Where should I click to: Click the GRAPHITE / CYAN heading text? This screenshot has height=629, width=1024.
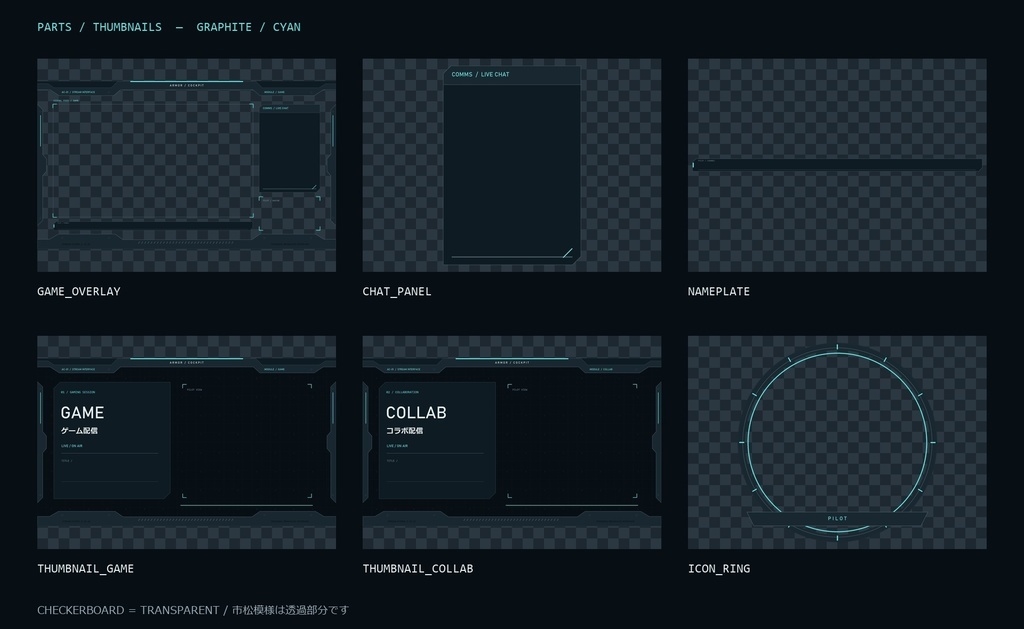coord(248,27)
